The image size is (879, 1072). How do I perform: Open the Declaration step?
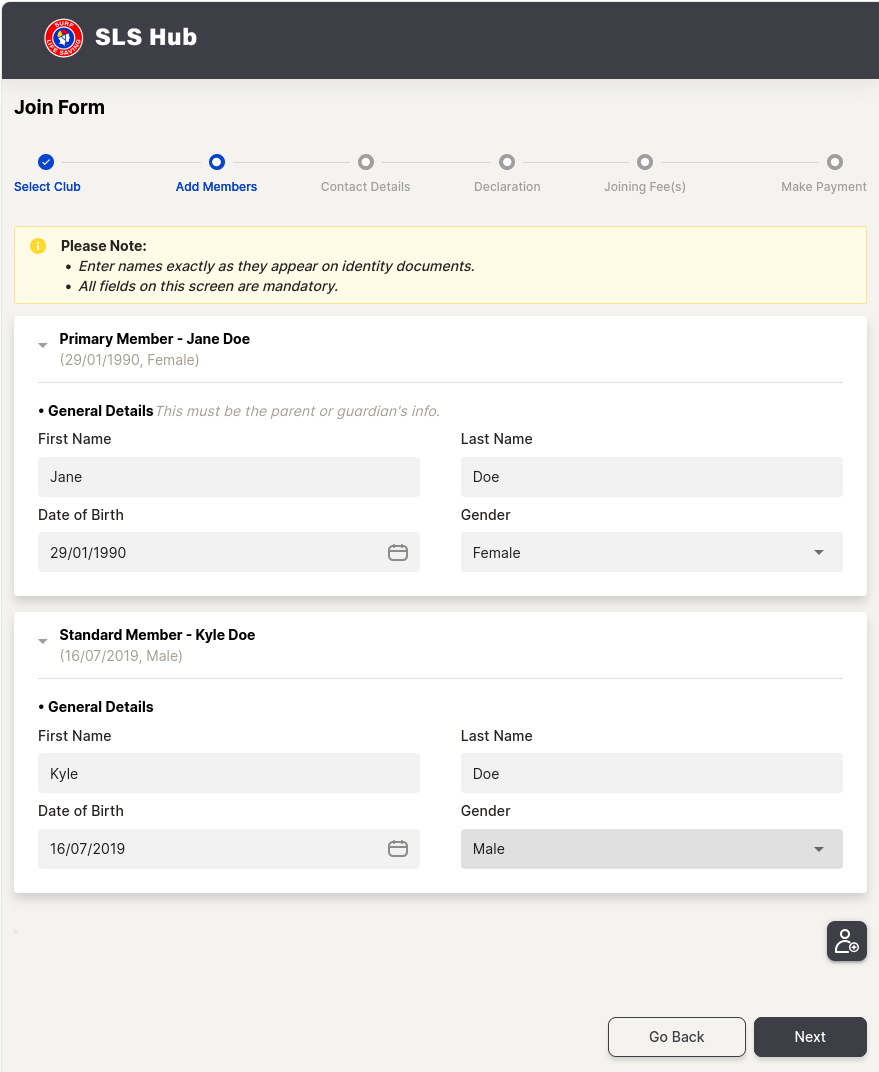507,174
